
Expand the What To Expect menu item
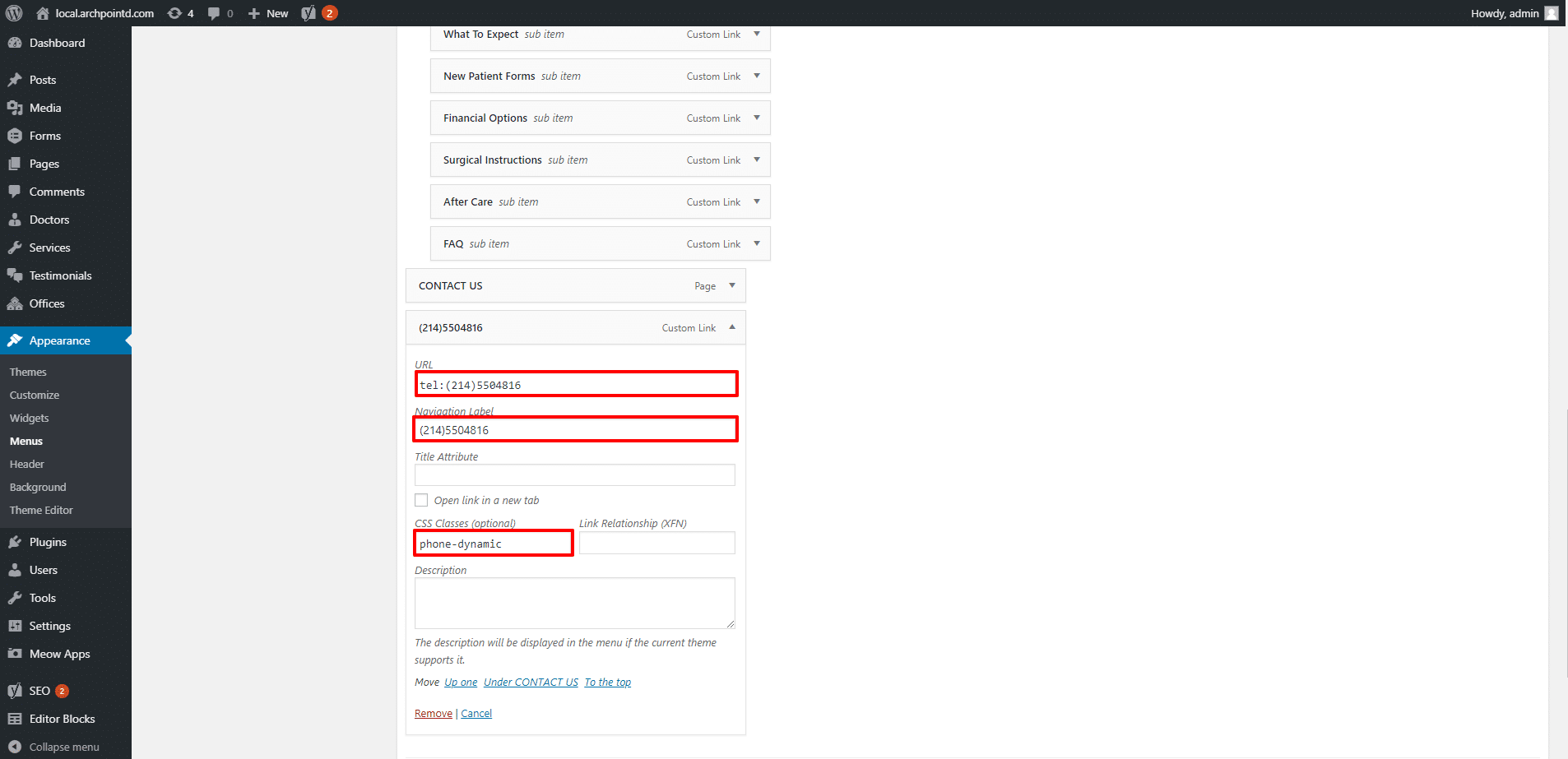757,34
